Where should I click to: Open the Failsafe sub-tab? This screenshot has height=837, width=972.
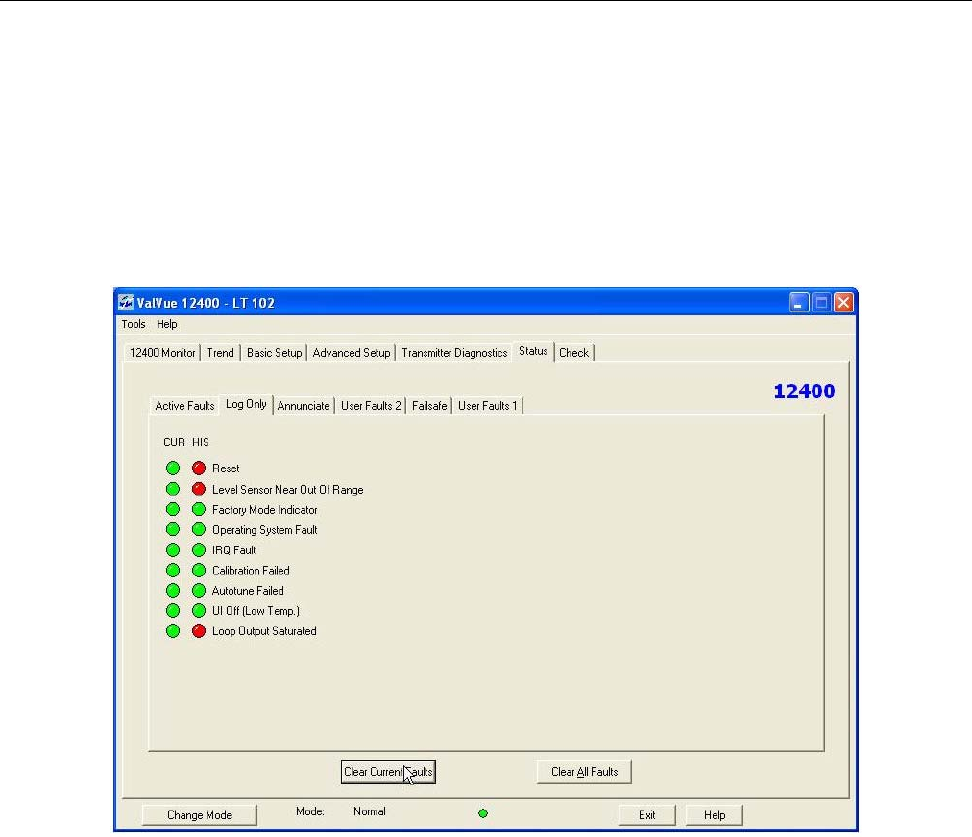pos(430,406)
